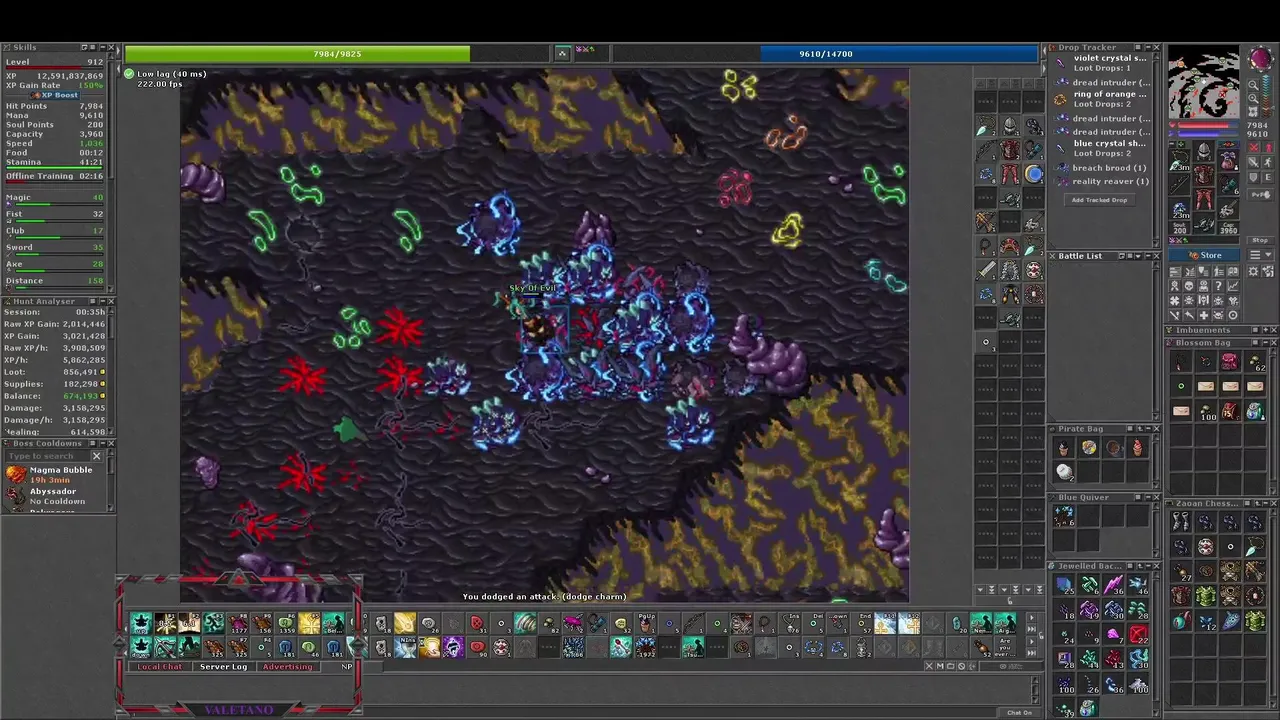Collapse the Pirate Bag container
The height and width of the screenshot is (720, 1280).
pyautogui.click(x=1147, y=429)
